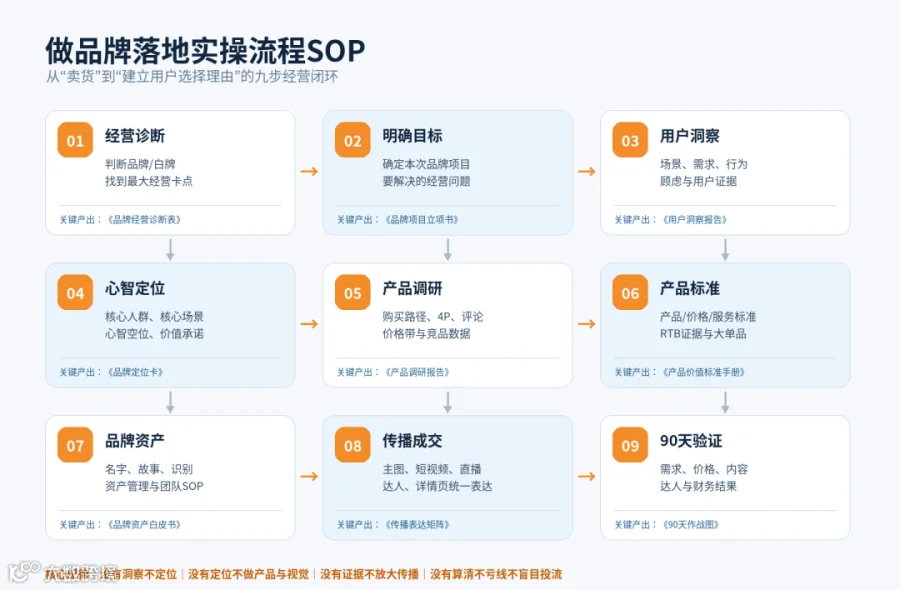Click key output 《品牌项目立项书》

coord(422,220)
